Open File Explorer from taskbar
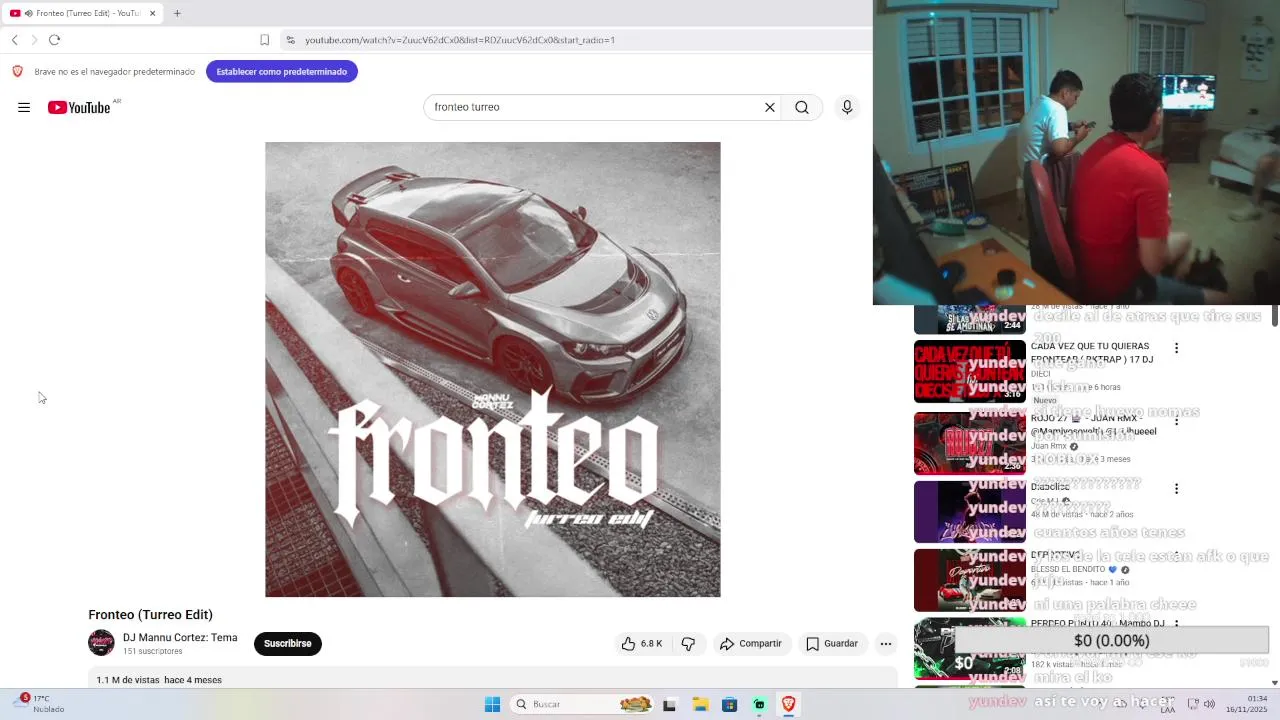Screen dimensions: 1280x720 [x=700, y=704]
